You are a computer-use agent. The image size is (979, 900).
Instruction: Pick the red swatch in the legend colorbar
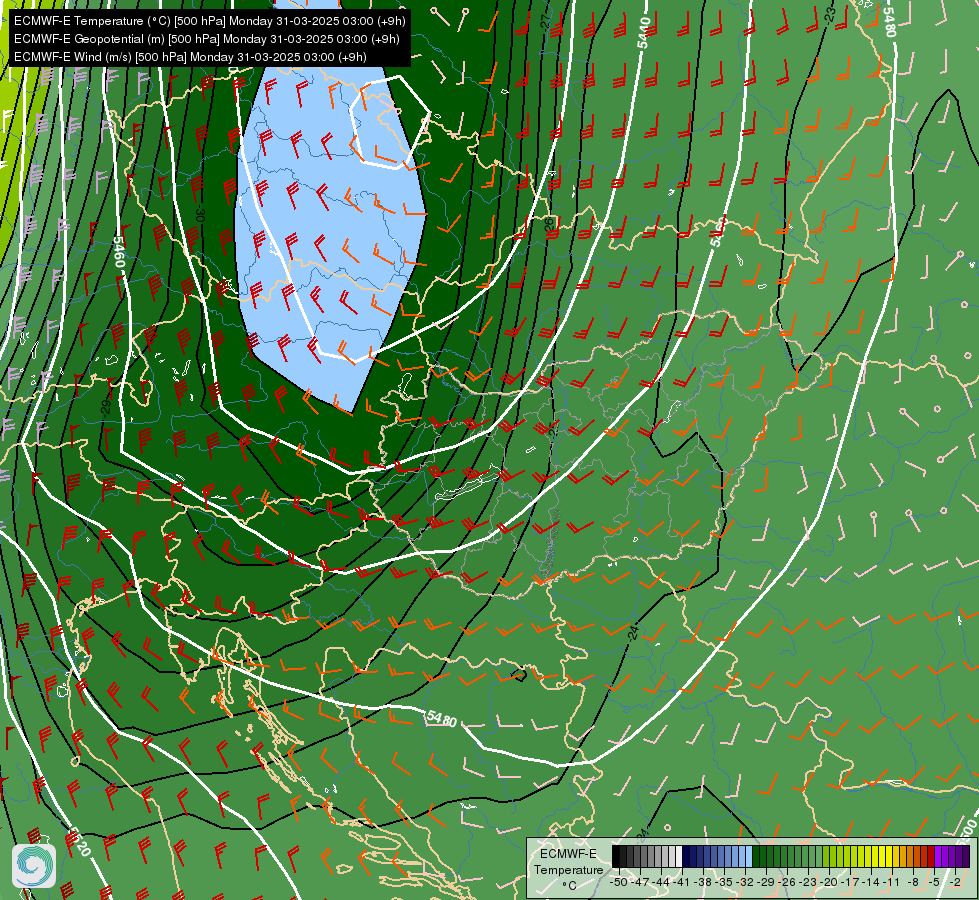pos(931,856)
